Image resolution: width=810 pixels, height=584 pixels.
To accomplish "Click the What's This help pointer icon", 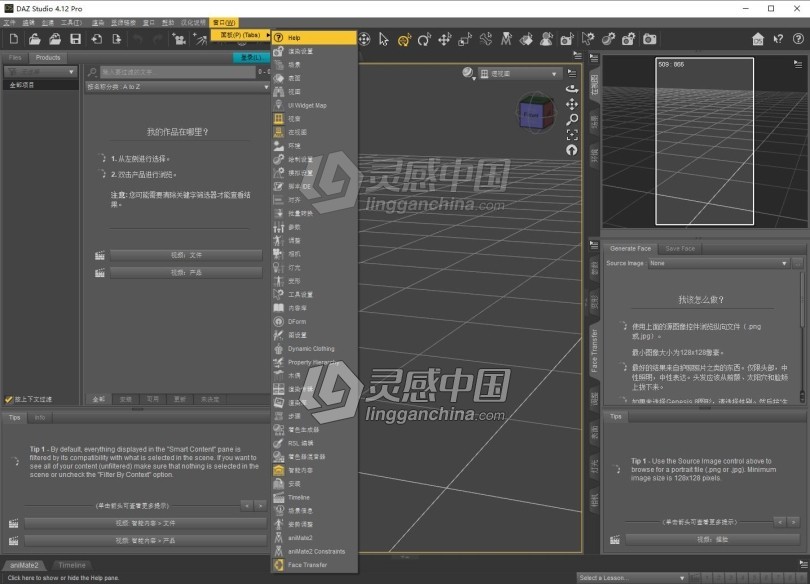I will click(778, 39).
